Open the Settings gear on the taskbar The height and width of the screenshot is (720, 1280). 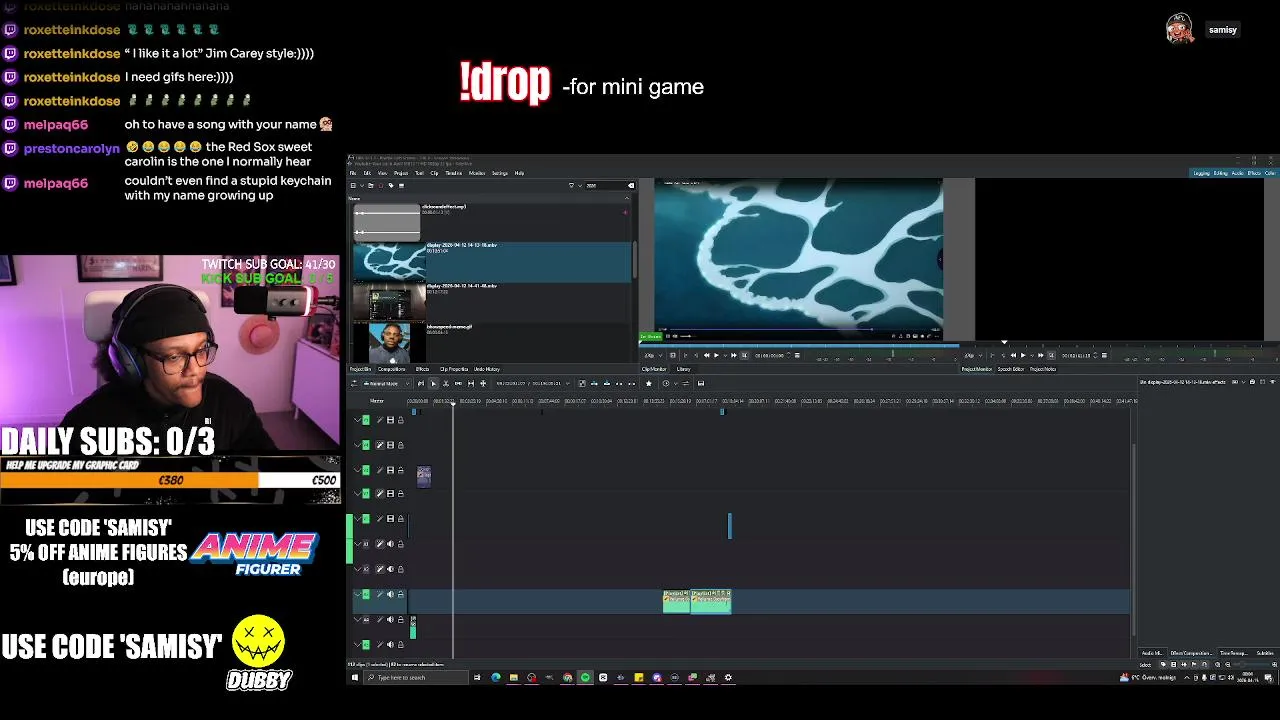click(728, 678)
